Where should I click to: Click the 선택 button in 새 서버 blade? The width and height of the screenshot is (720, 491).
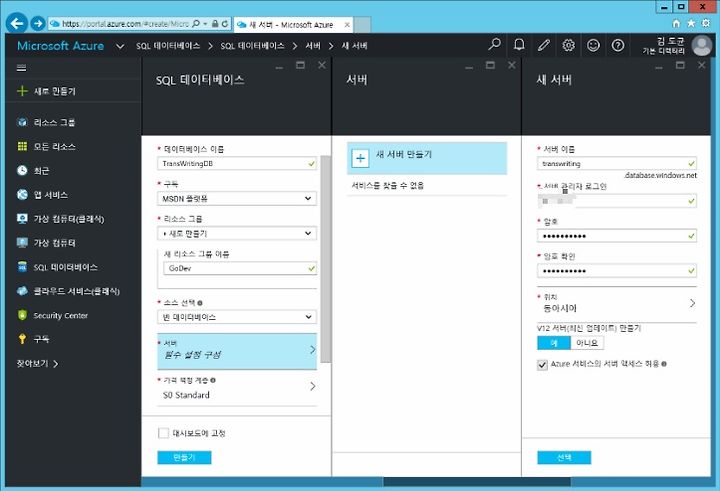click(564, 457)
